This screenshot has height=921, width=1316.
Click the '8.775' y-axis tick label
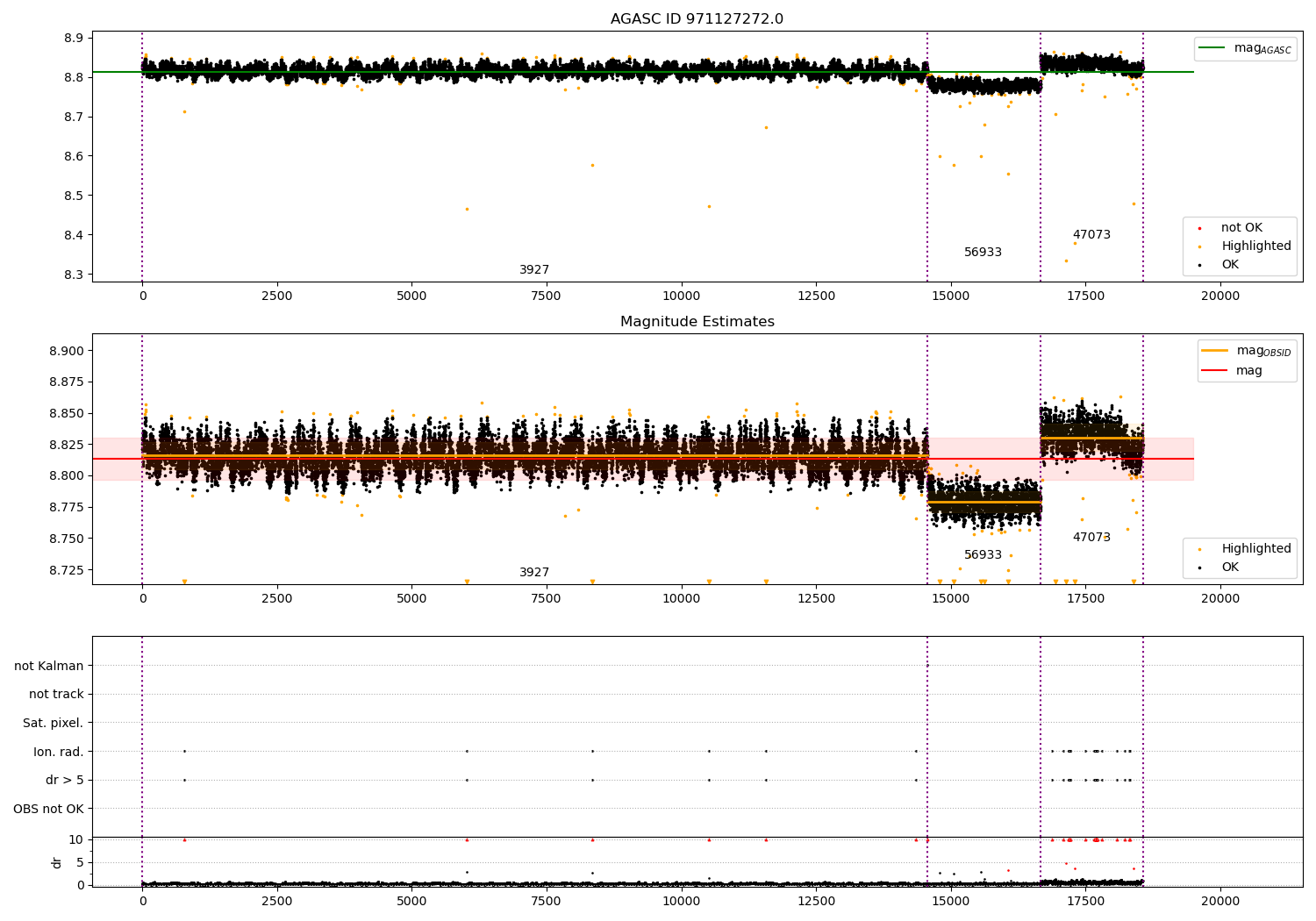pyautogui.click(x=67, y=508)
